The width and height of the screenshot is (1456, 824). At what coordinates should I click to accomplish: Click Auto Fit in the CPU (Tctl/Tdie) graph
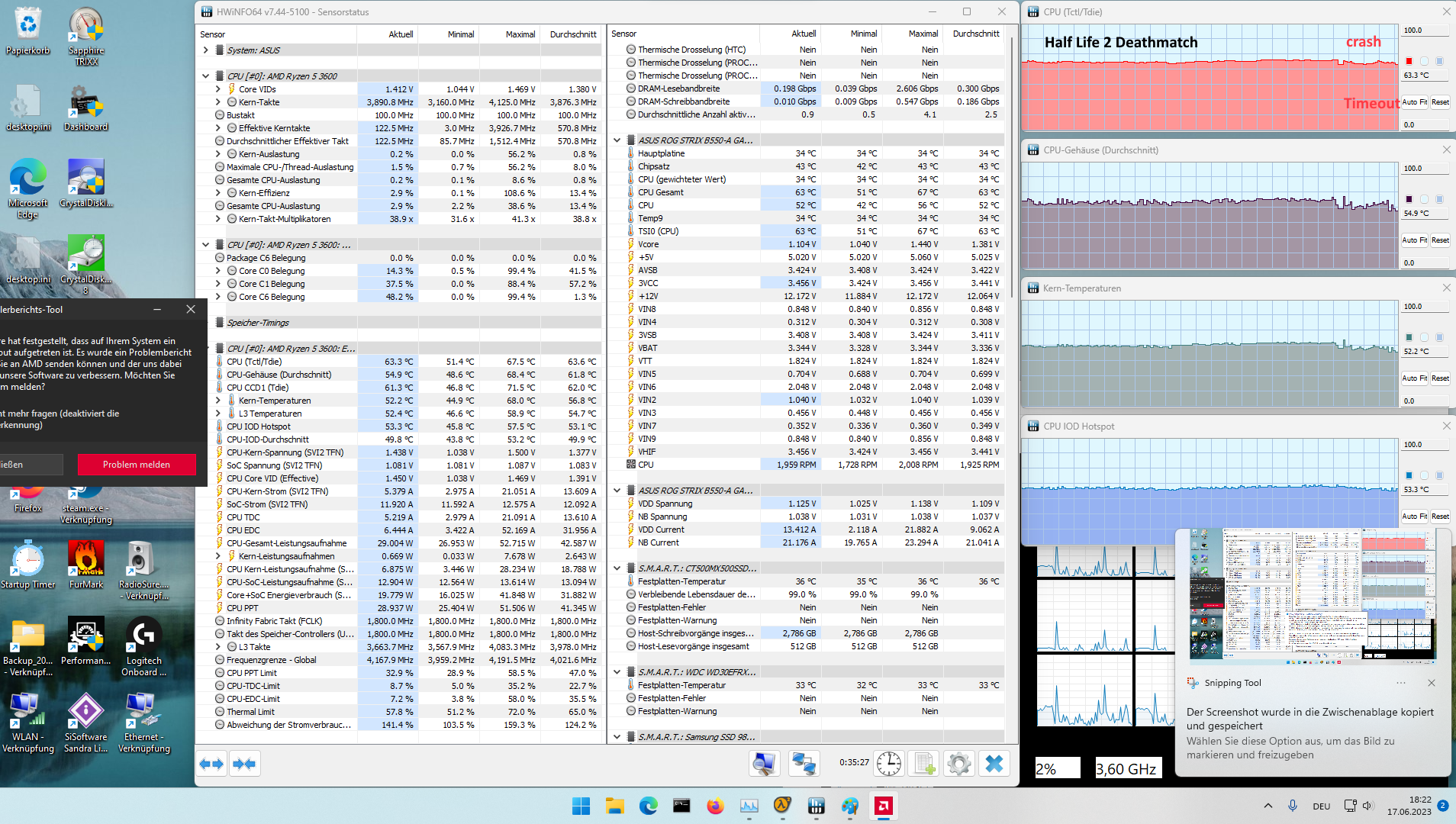tap(1414, 102)
